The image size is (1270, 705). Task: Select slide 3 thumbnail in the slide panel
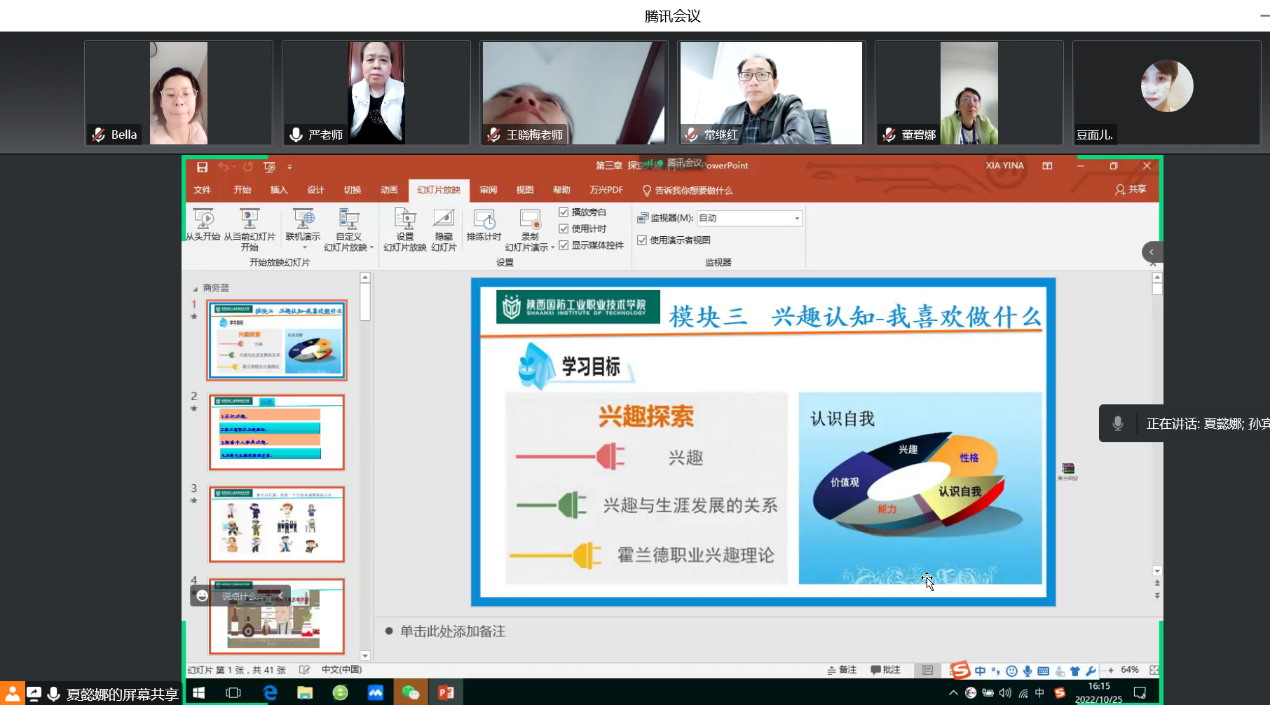pyautogui.click(x=277, y=525)
